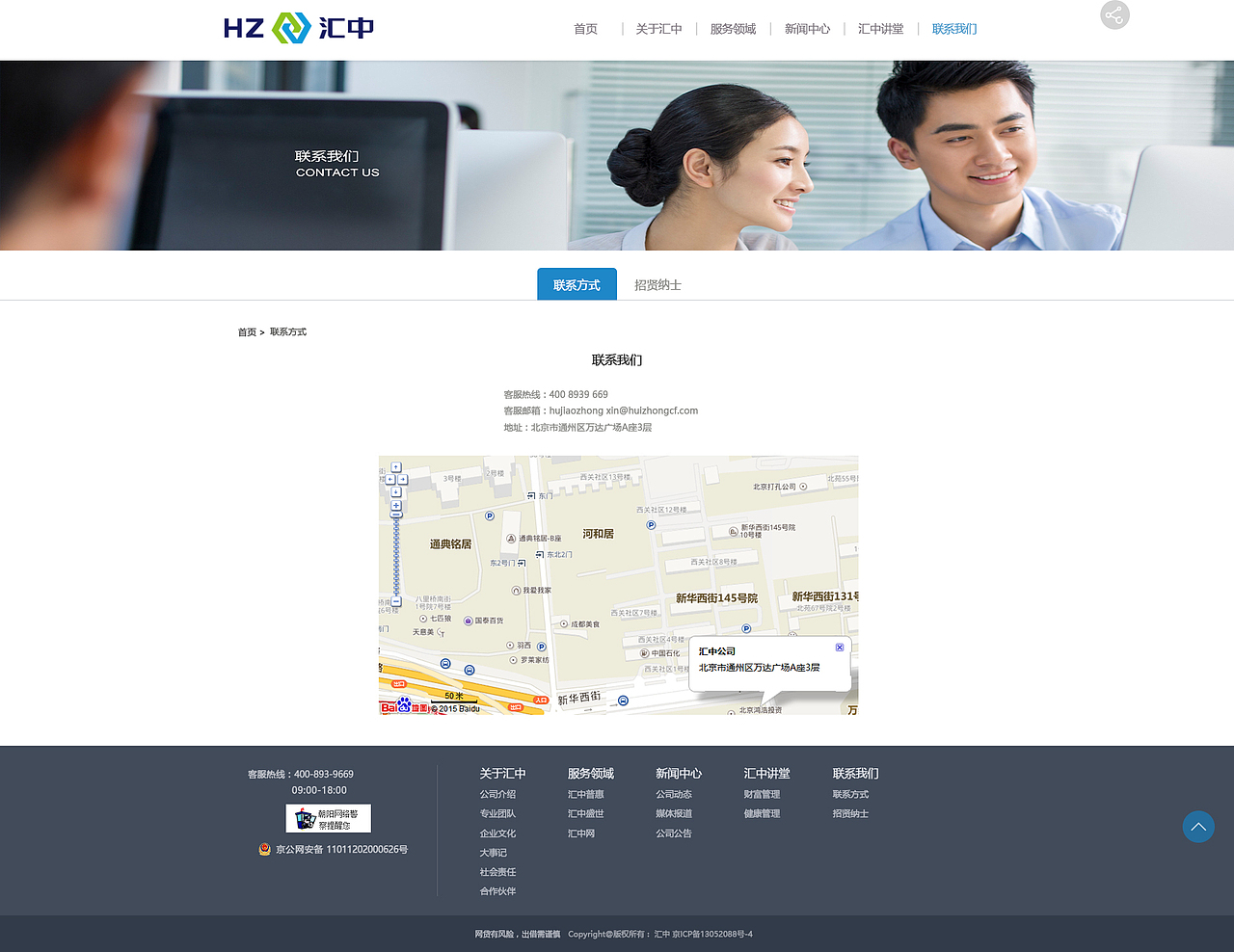Click the 联系我们 CONTACT US banner image

[x=617, y=155]
